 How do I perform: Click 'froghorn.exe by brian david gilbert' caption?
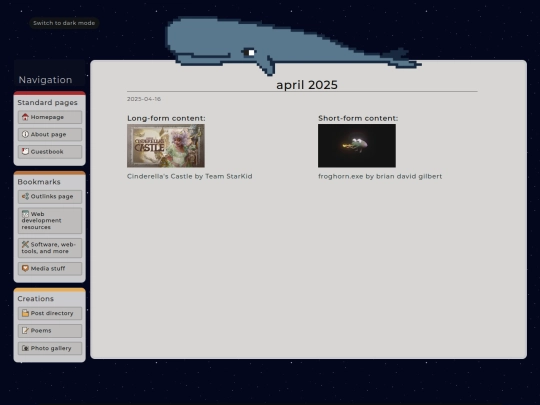(x=380, y=176)
